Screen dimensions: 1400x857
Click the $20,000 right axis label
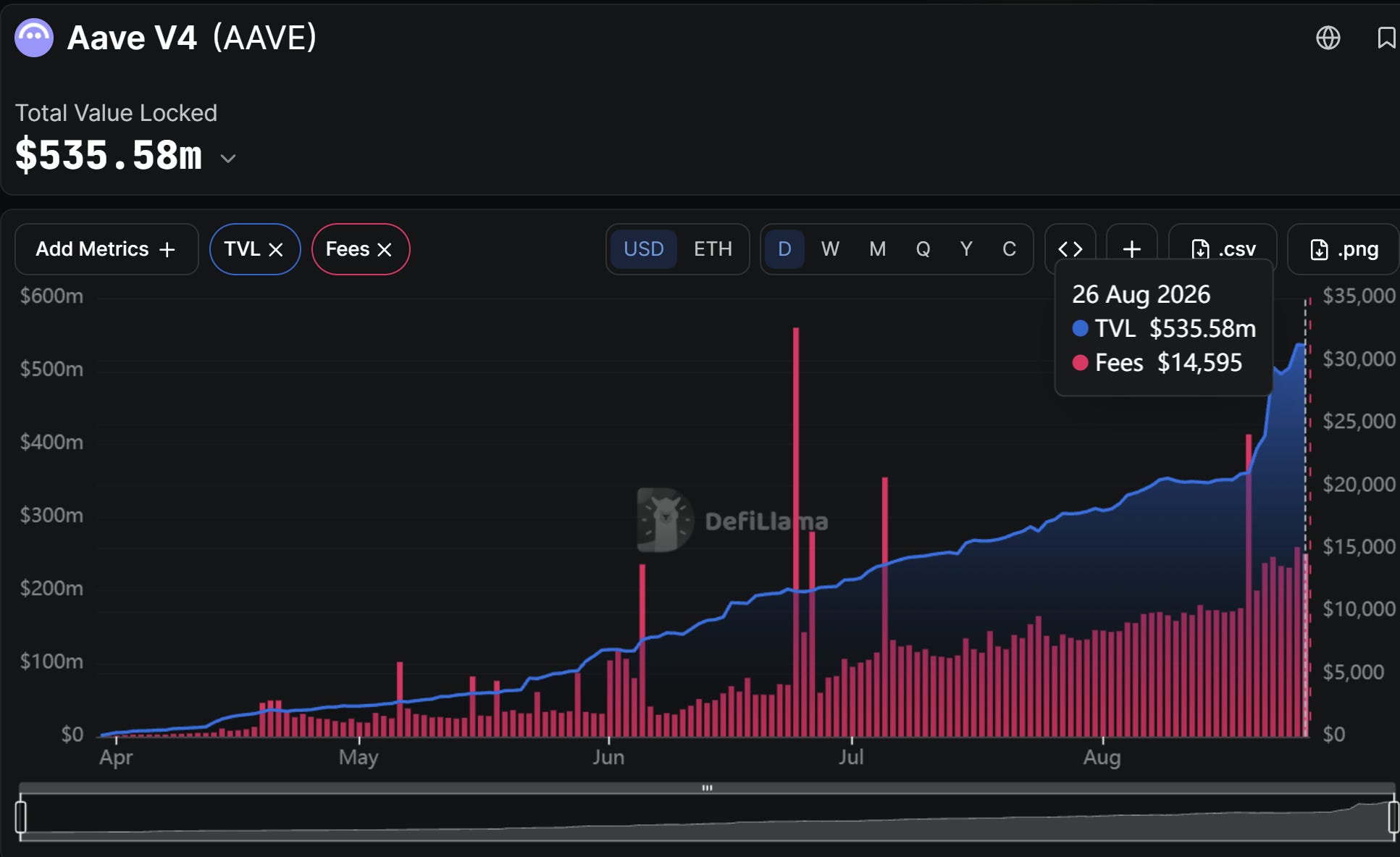tap(1359, 484)
